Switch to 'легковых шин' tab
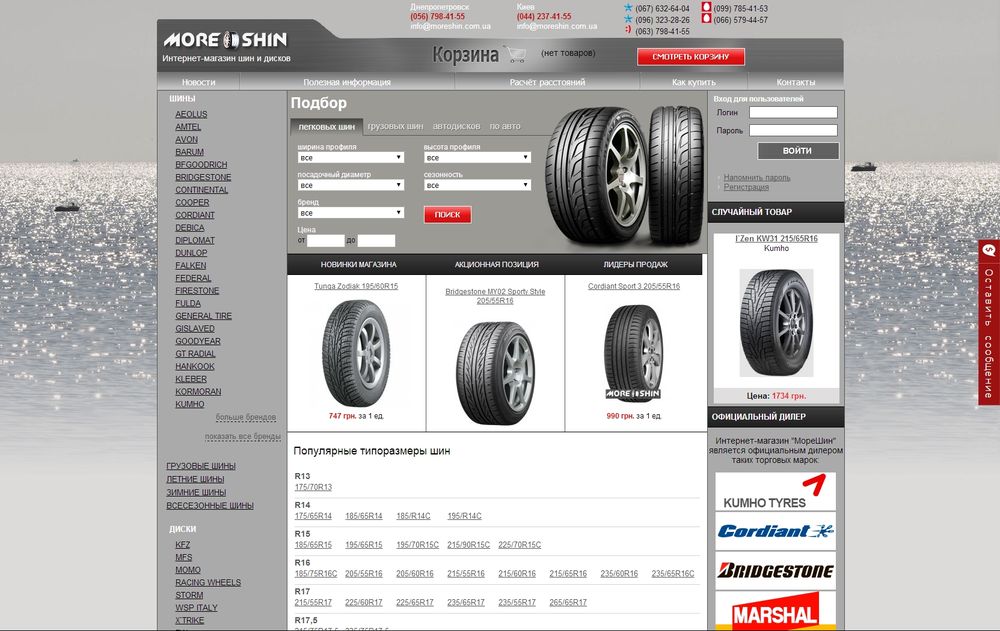Image resolution: width=1000 pixels, height=631 pixels. click(327, 126)
